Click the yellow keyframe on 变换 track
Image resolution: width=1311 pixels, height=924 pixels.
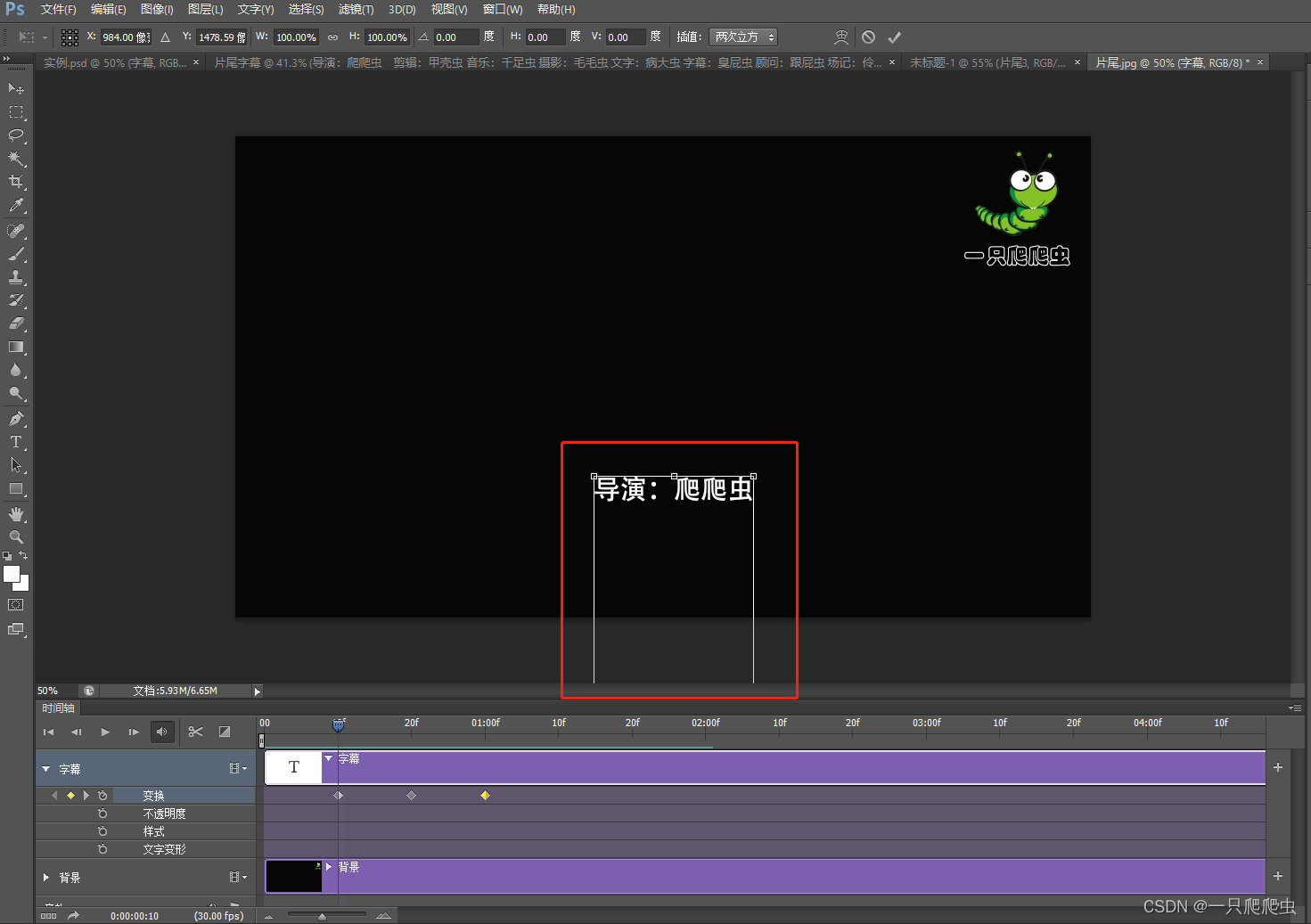(485, 795)
